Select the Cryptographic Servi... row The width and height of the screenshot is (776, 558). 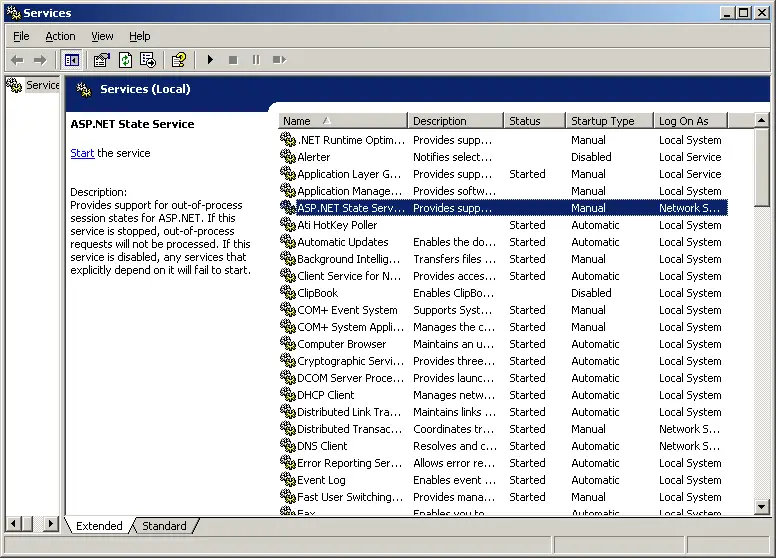pyautogui.click(x=503, y=361)
